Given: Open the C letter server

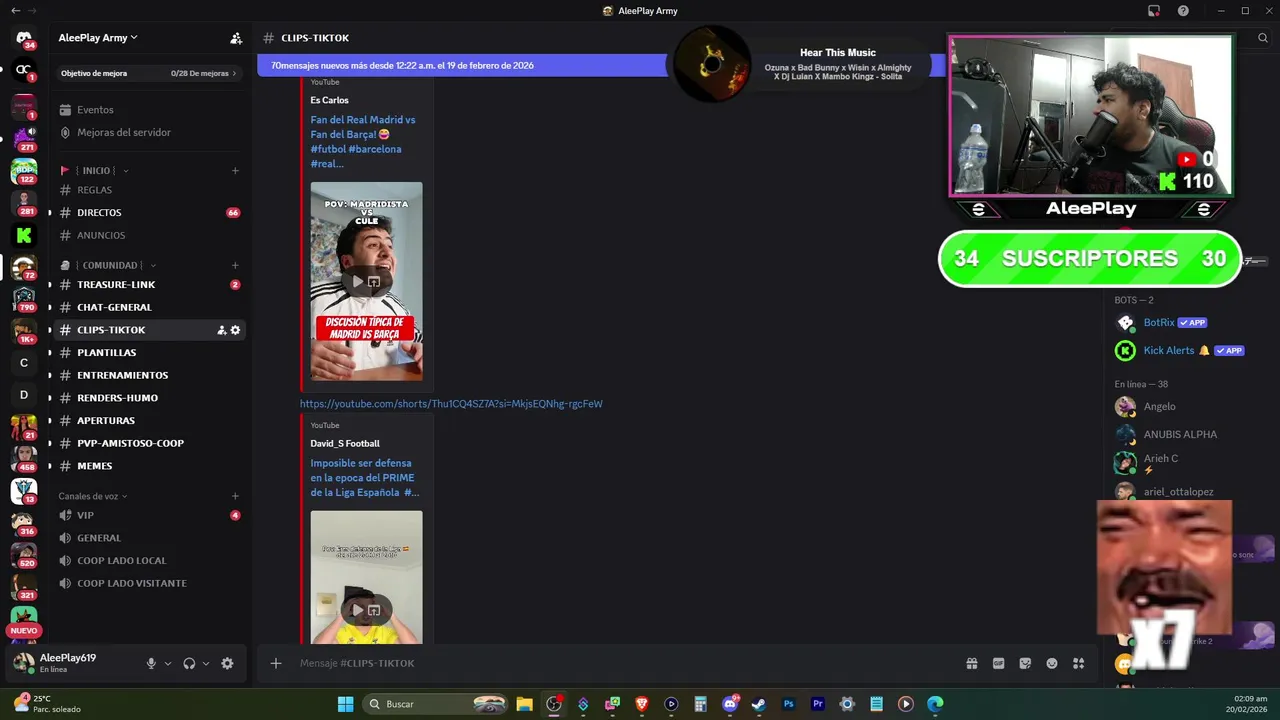Looking at the screenshot, I should click(x=24, y=363).
